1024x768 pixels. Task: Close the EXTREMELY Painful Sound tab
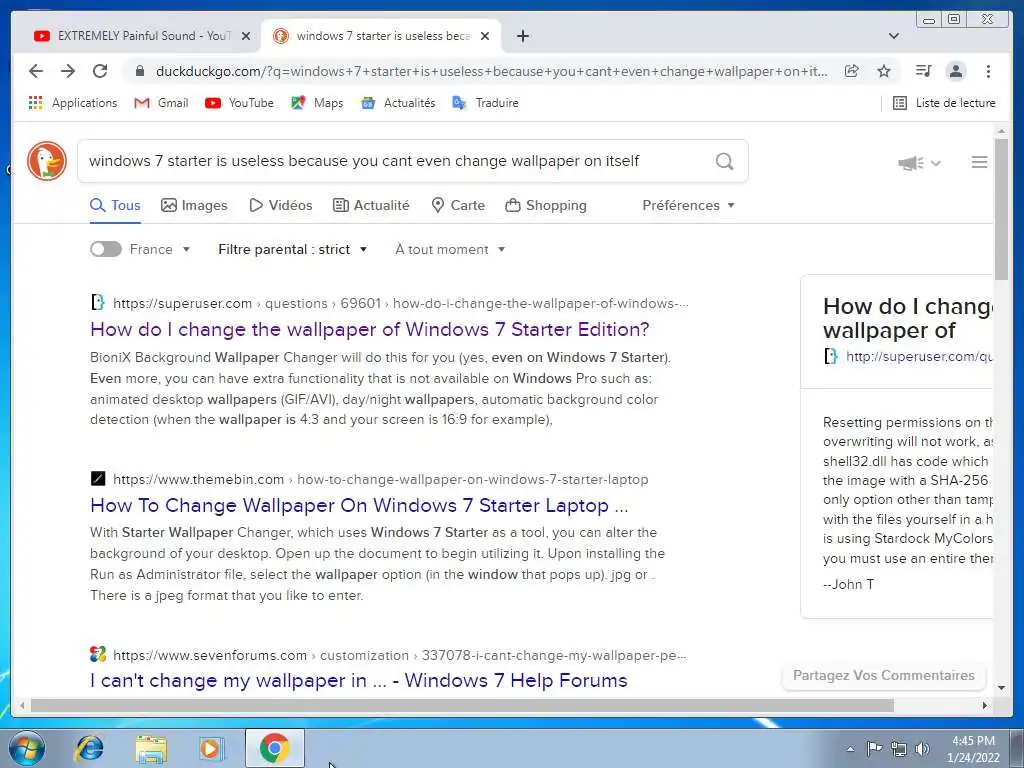click(x=246, y=36)
